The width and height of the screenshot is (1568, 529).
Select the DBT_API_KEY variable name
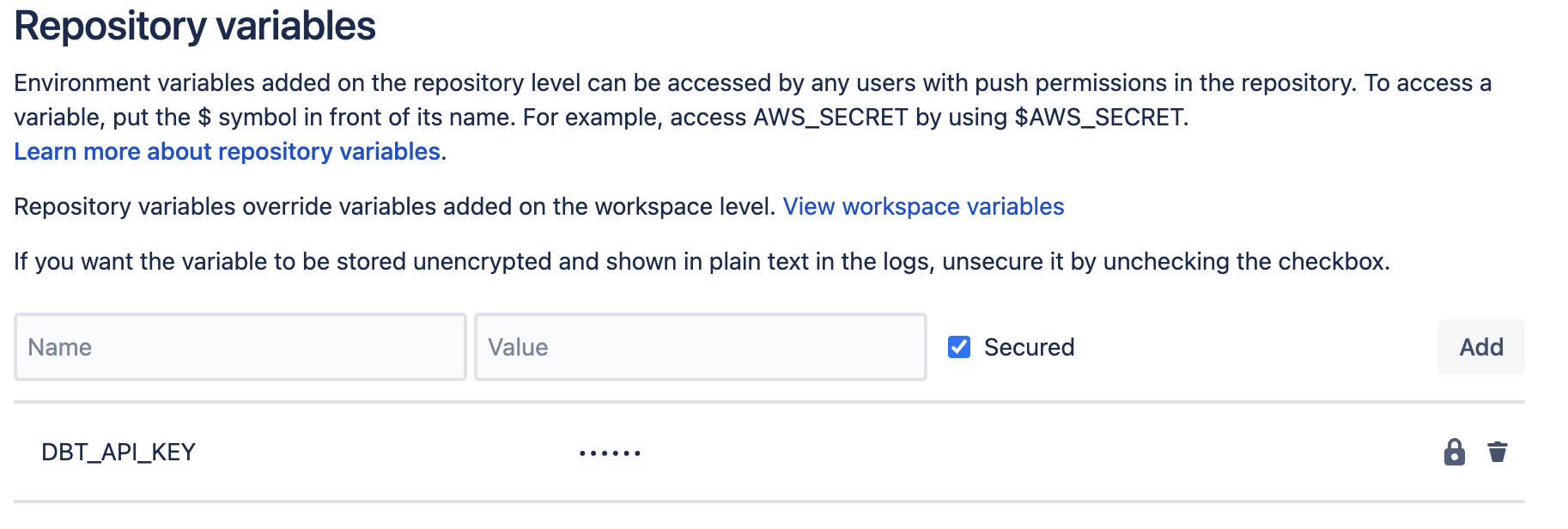point(118,451)
